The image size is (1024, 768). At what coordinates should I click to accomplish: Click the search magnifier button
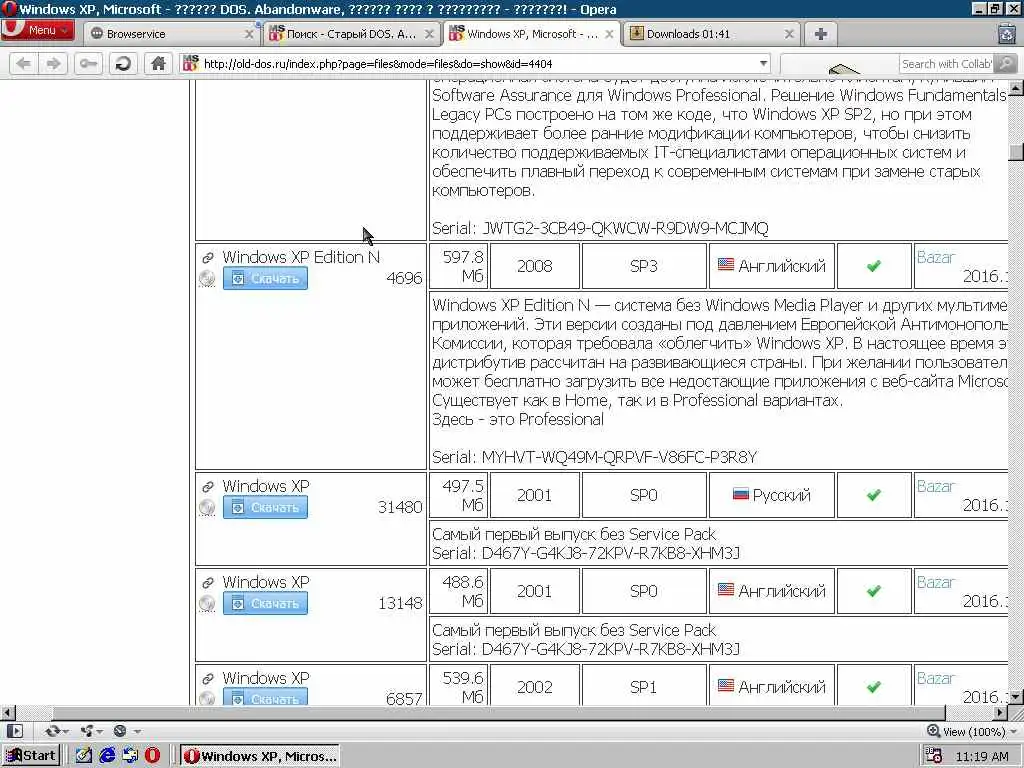point(1006,64)
